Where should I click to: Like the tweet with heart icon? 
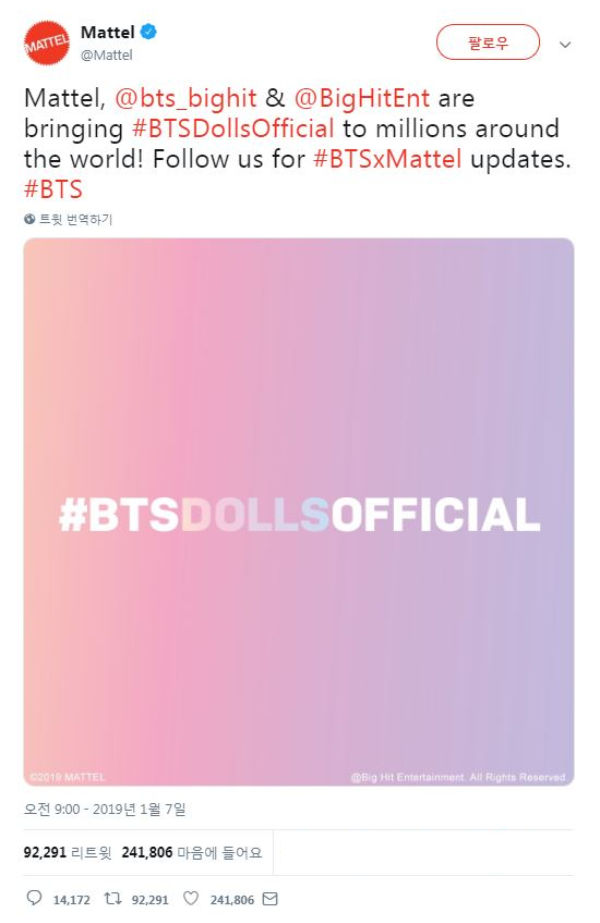(x=191, y=898)
